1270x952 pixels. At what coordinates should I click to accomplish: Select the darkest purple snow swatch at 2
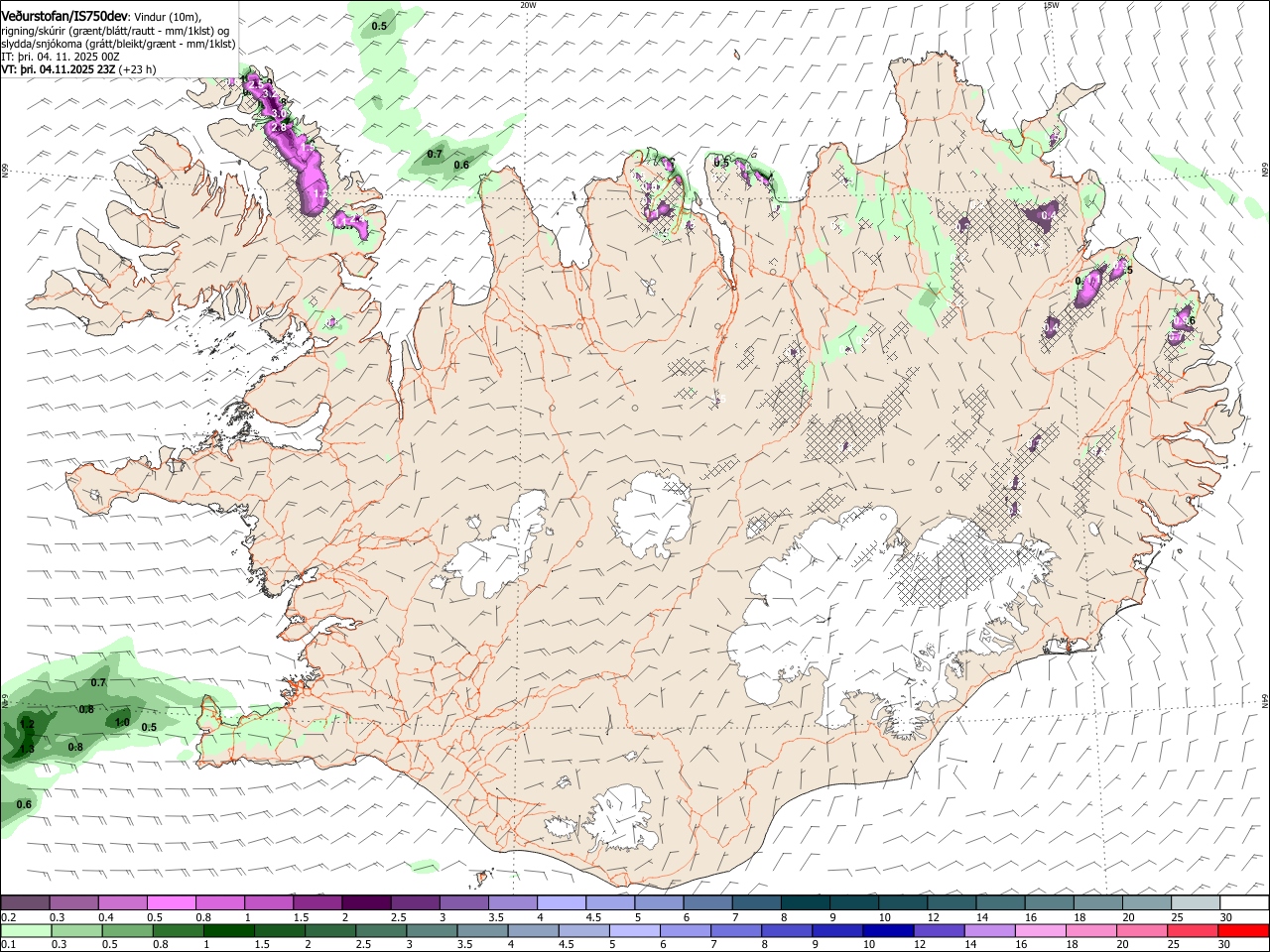click(366, 902)
